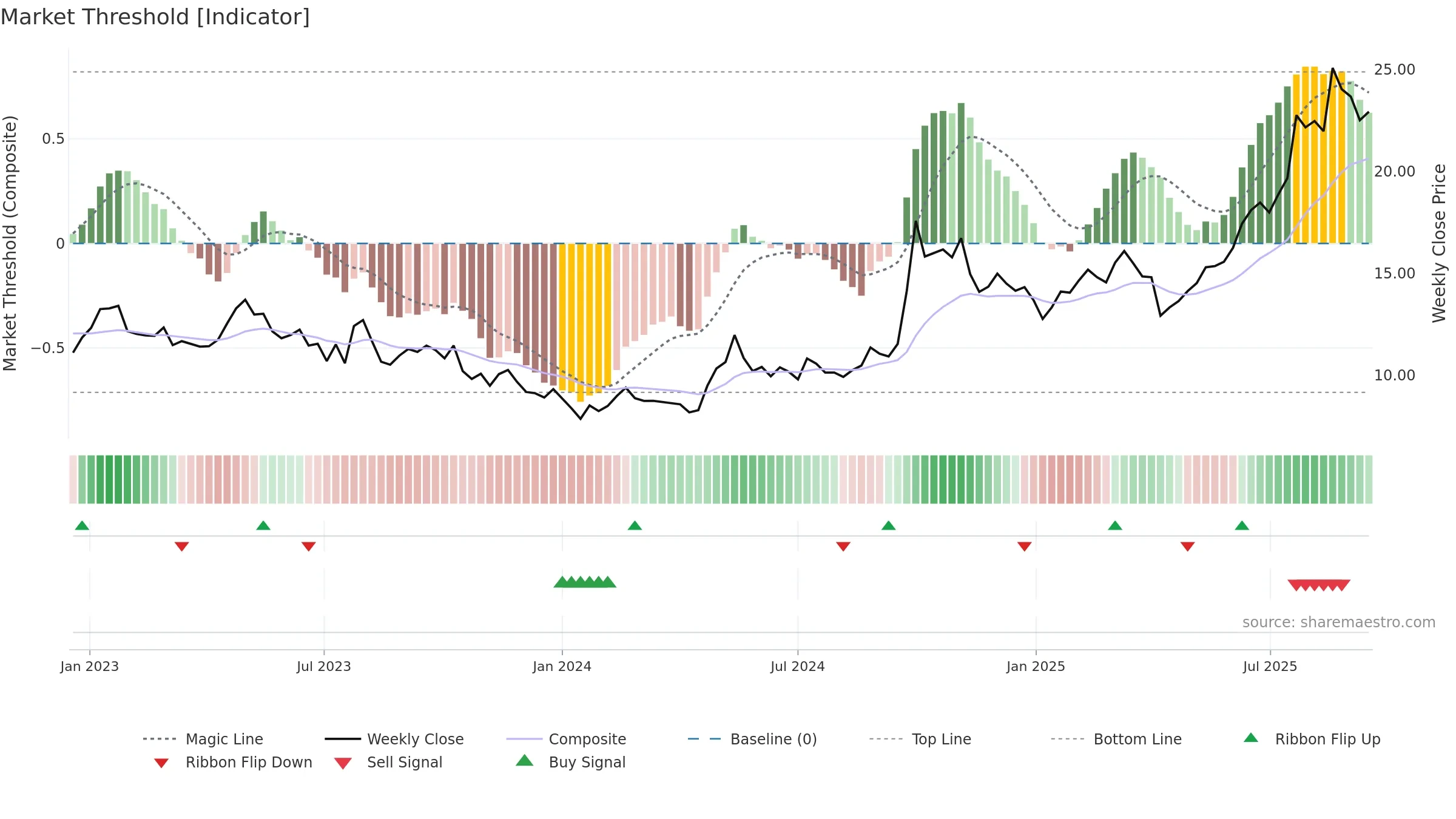Click the red Ribbon Flip Down legend triangle
The height and width of the screenshot is (819, 1456).
tap(161, 763)
